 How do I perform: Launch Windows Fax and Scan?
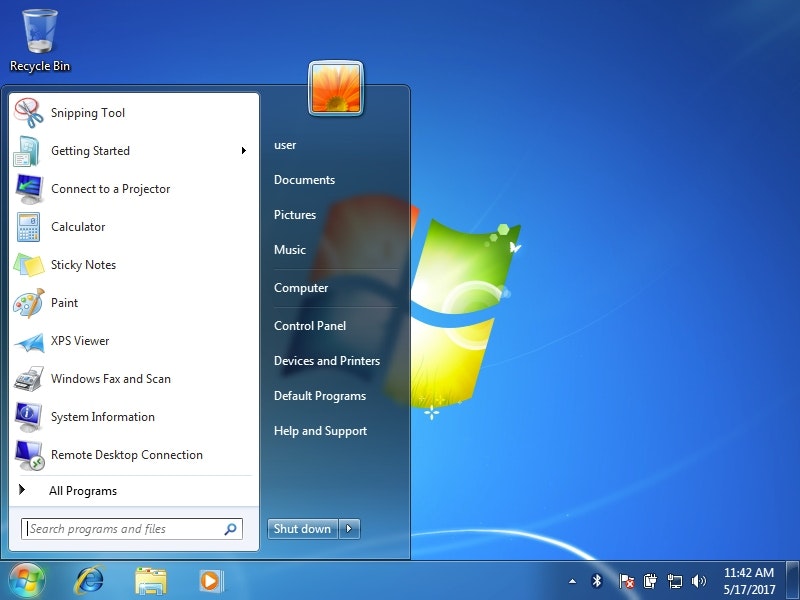111,379
